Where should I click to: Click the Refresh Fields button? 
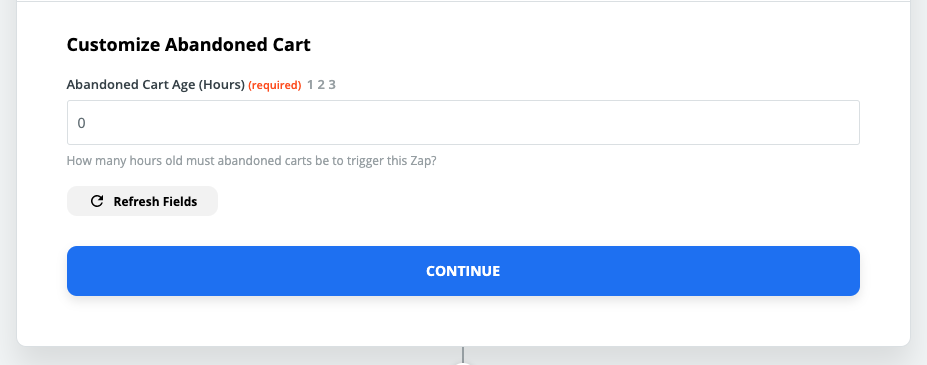pyautogui.click(x=142, y=201)
